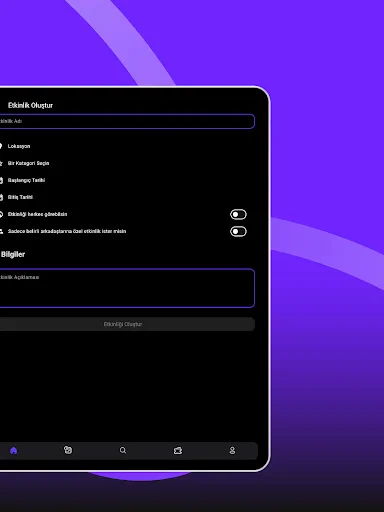384x512 pixels.
Task: Open the Profile tab in bottom navigation
Action: pos(232,451)
